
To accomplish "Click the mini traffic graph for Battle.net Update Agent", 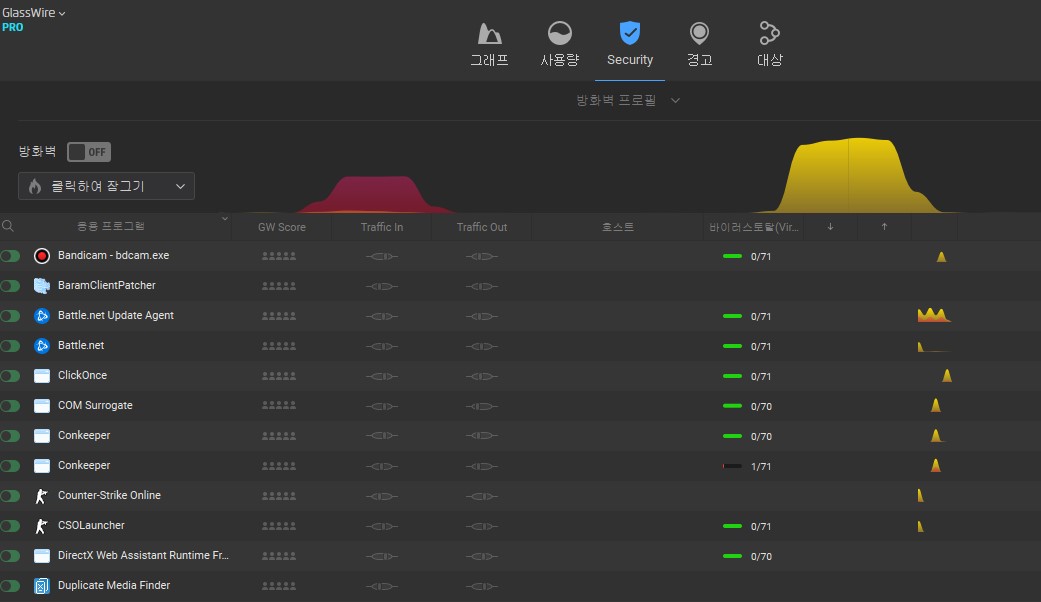I will point(933,315).
